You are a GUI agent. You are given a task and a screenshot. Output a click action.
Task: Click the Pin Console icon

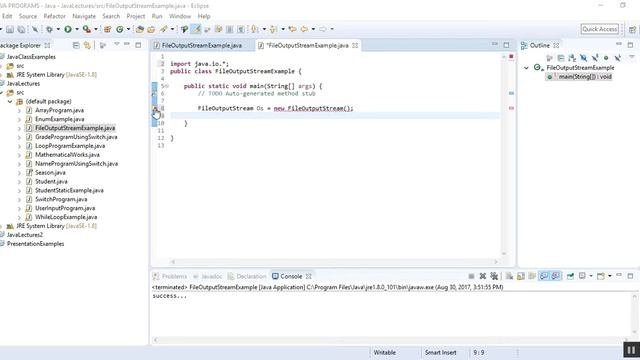tap(570, 276)
